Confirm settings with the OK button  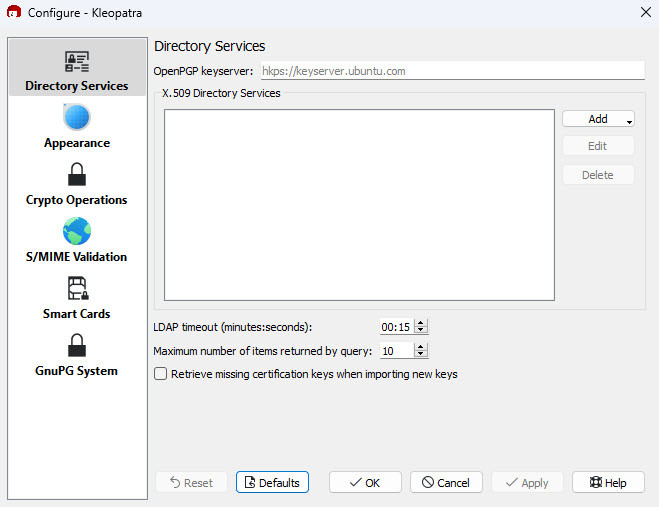click(365, 482)
